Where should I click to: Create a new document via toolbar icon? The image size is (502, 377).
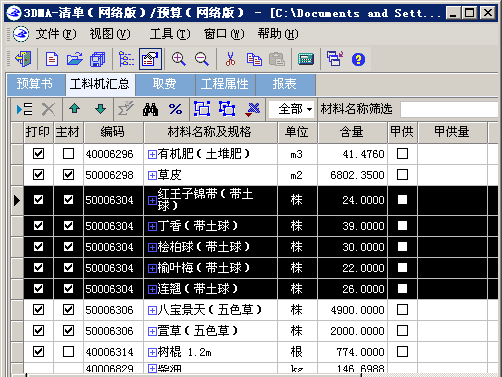tap(52, 59)
